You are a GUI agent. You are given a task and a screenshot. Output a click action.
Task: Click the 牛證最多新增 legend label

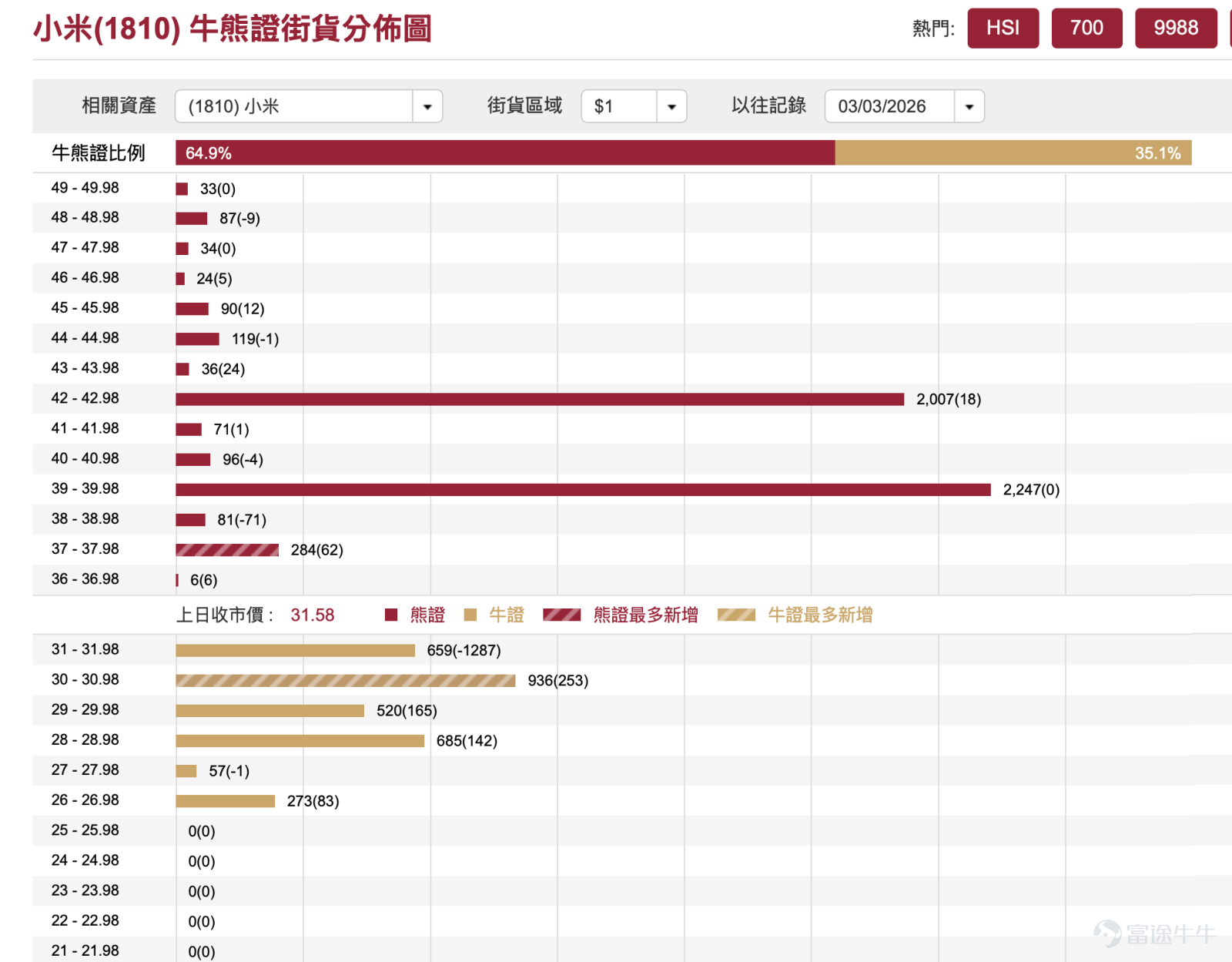(x=820, y=615)
